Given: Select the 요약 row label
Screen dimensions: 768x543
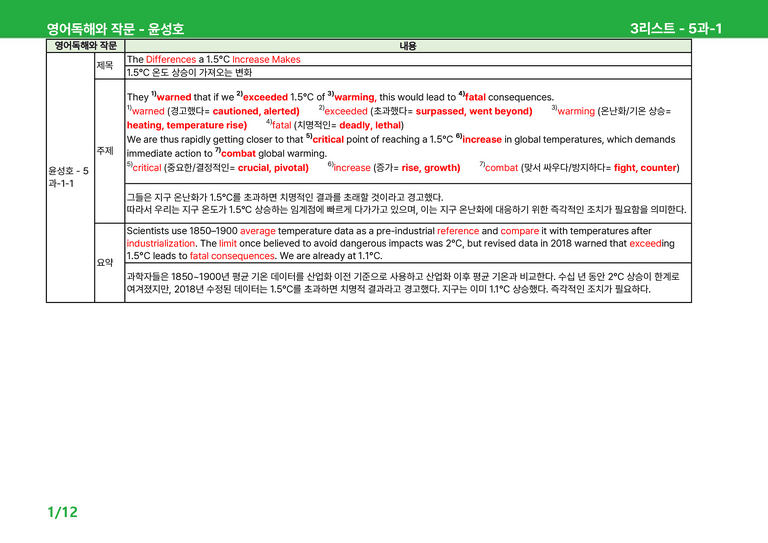Looking at the screenshot, I should tap(105, 263).
